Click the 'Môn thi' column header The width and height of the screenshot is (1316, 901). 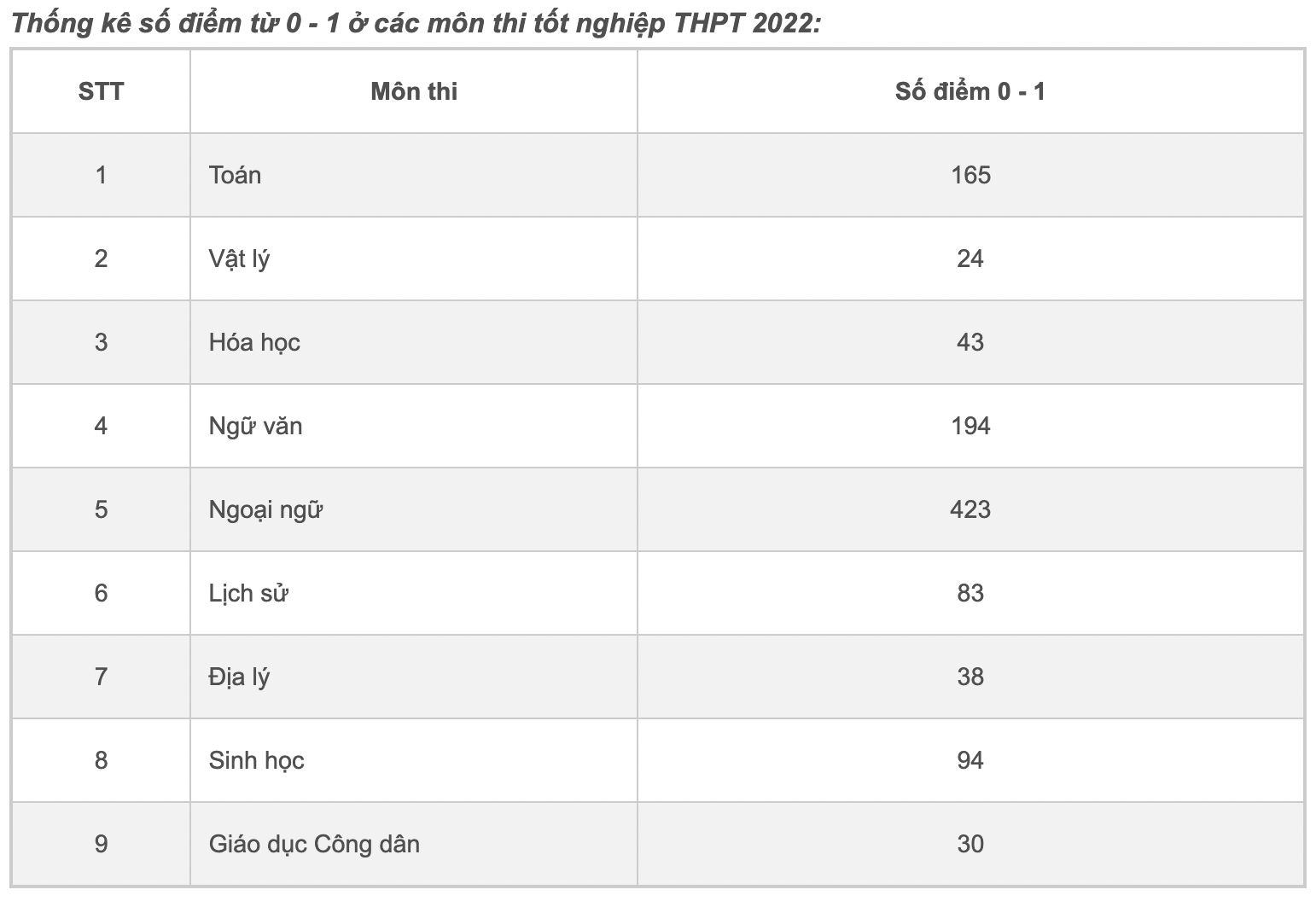414,91
